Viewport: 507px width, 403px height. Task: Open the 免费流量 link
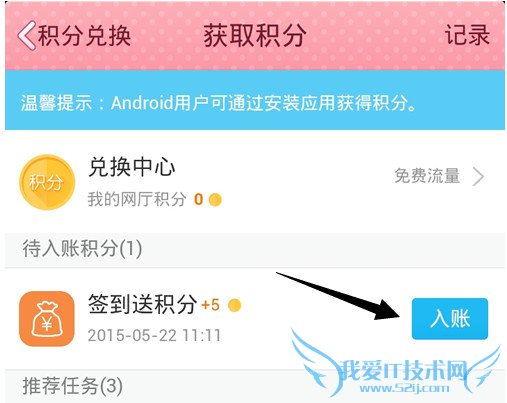click(x=427, y=176)
